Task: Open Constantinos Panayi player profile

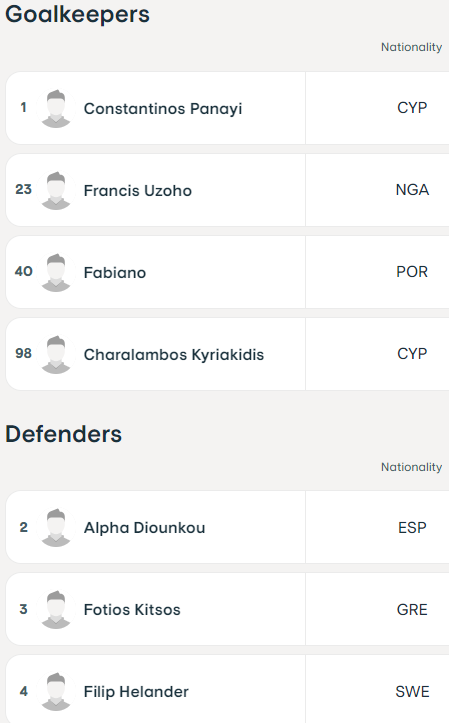Action: coord(163,109)
